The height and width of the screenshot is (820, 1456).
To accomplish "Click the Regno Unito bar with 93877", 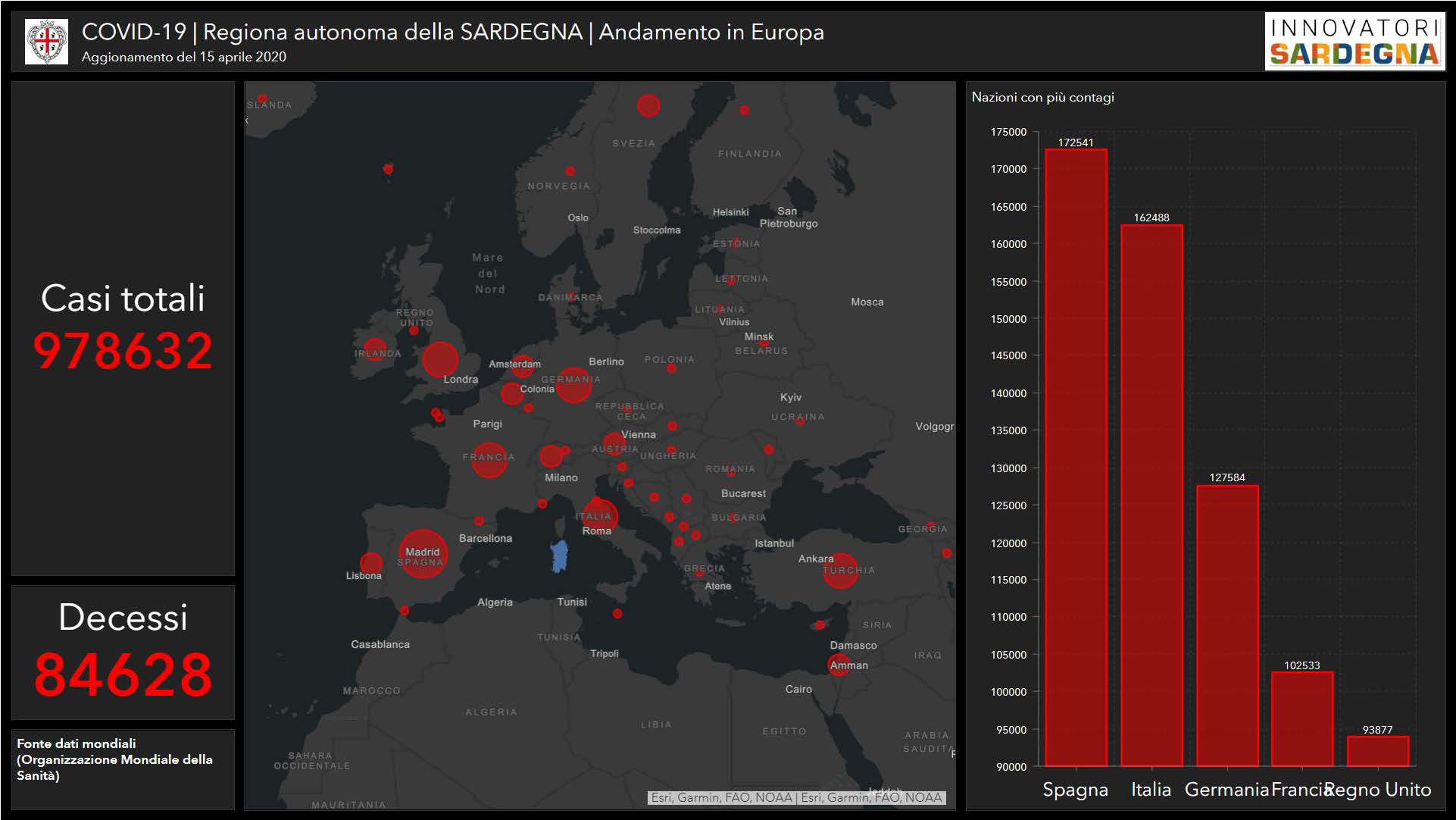I will [x=1377, y=751].
